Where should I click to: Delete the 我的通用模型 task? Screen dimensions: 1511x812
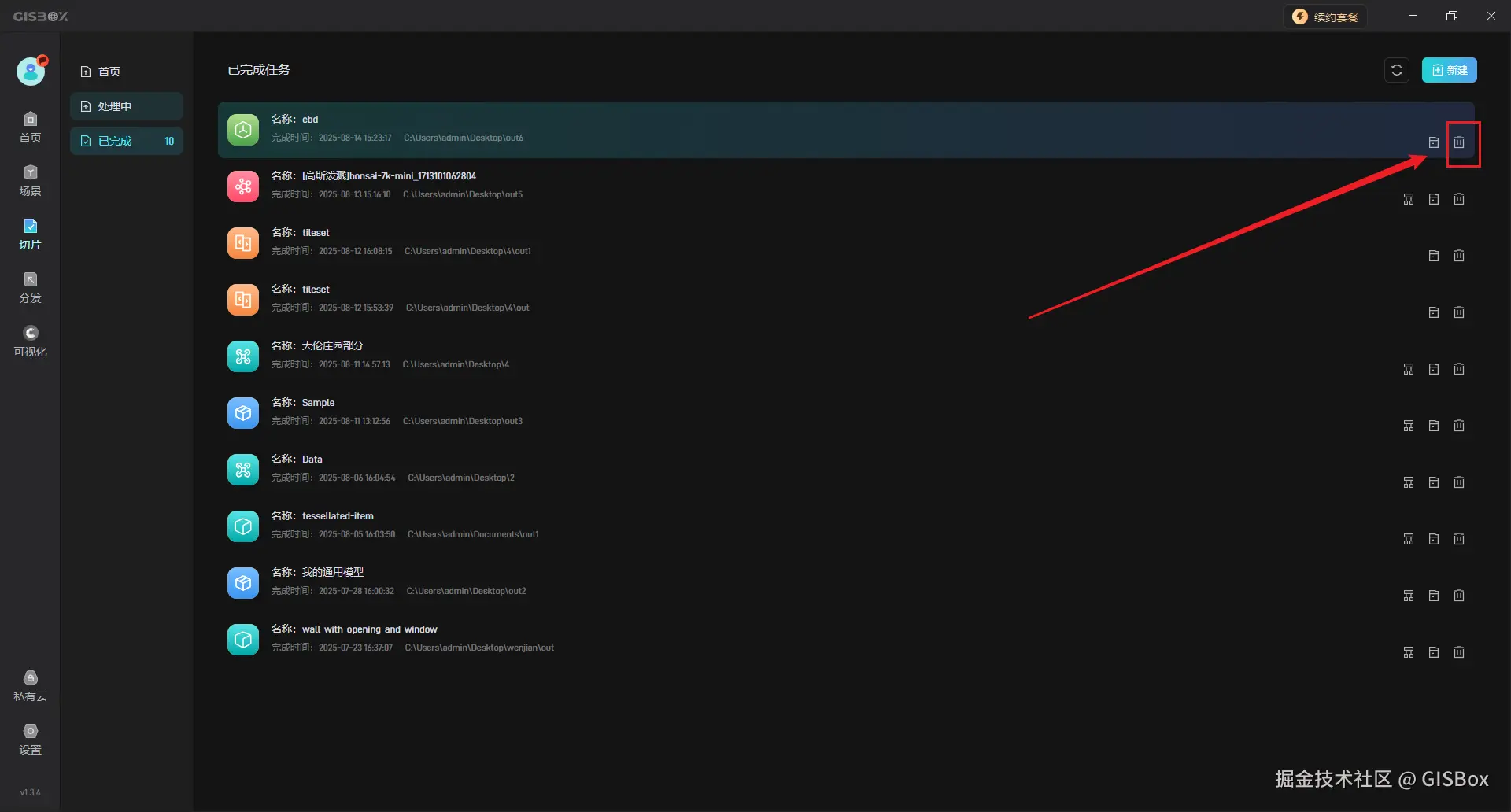(x=1459, y=596)
